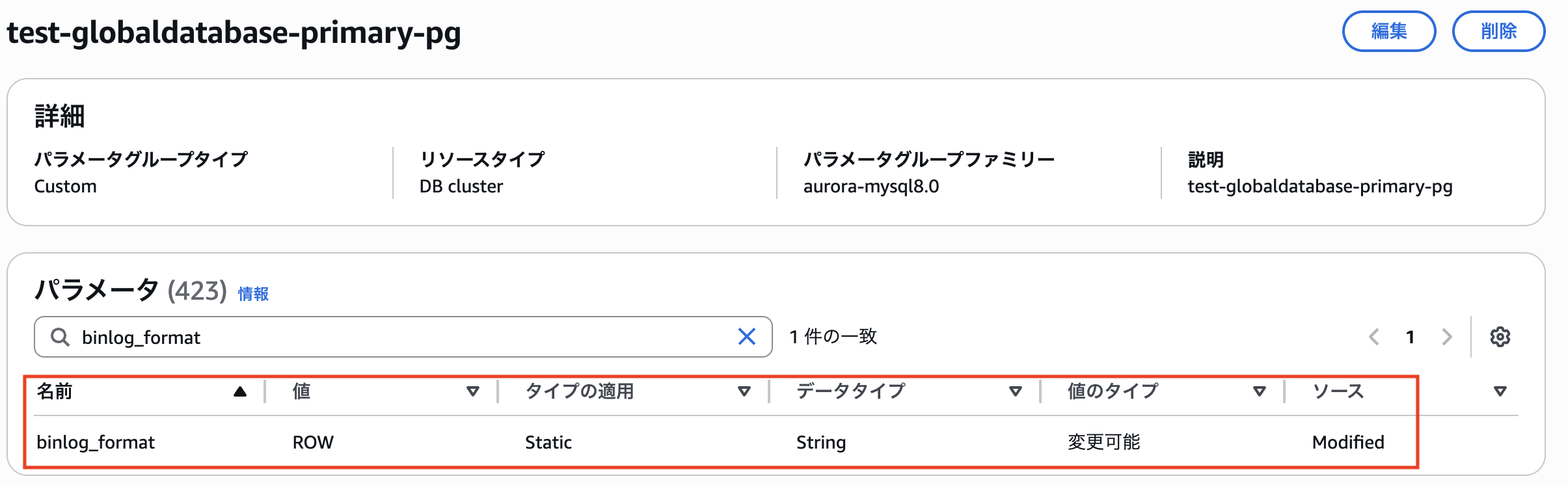Select the binlog_format parameter row
1568x485 pixels.
[96, 442]
